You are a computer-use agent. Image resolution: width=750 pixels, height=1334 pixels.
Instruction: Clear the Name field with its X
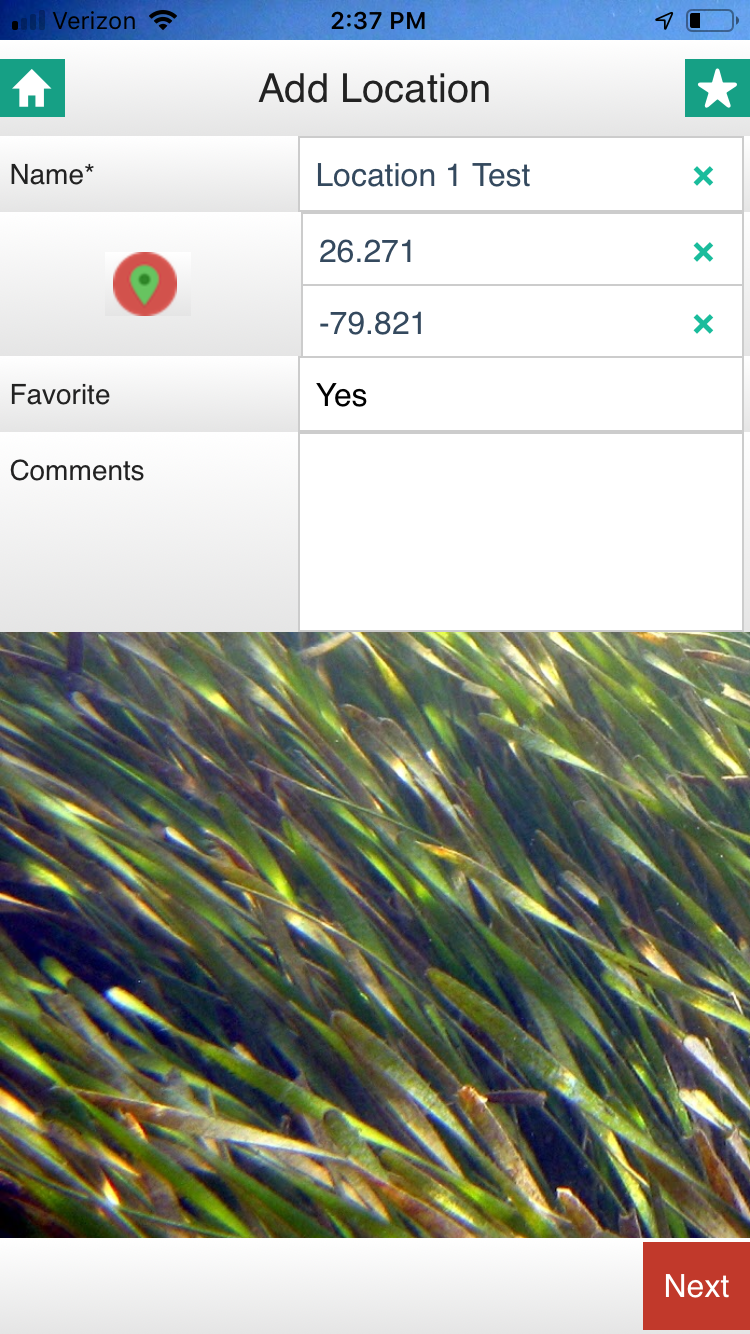[x=704, y=176]
